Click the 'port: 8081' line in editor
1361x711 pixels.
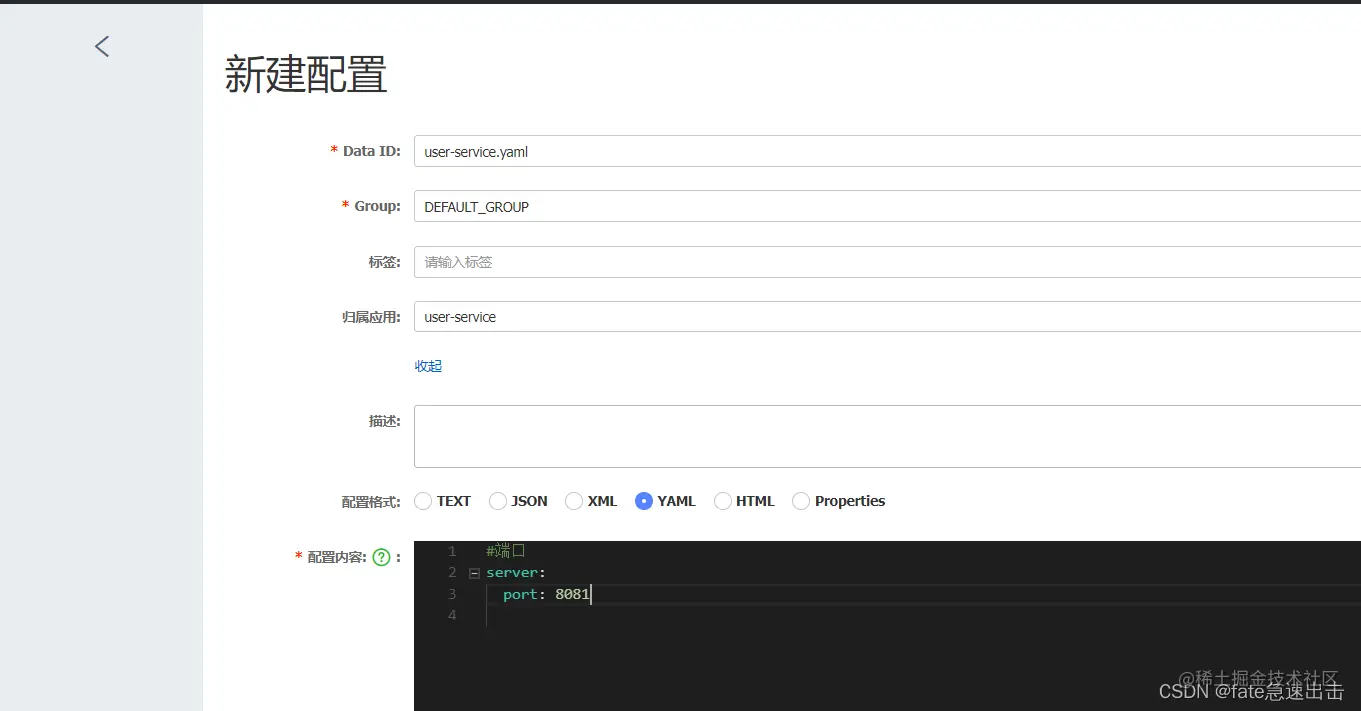[546, 594]
